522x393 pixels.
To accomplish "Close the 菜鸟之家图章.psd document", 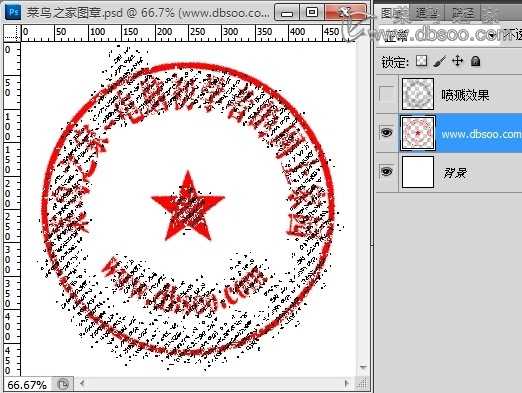I will [x=345, y=13].
